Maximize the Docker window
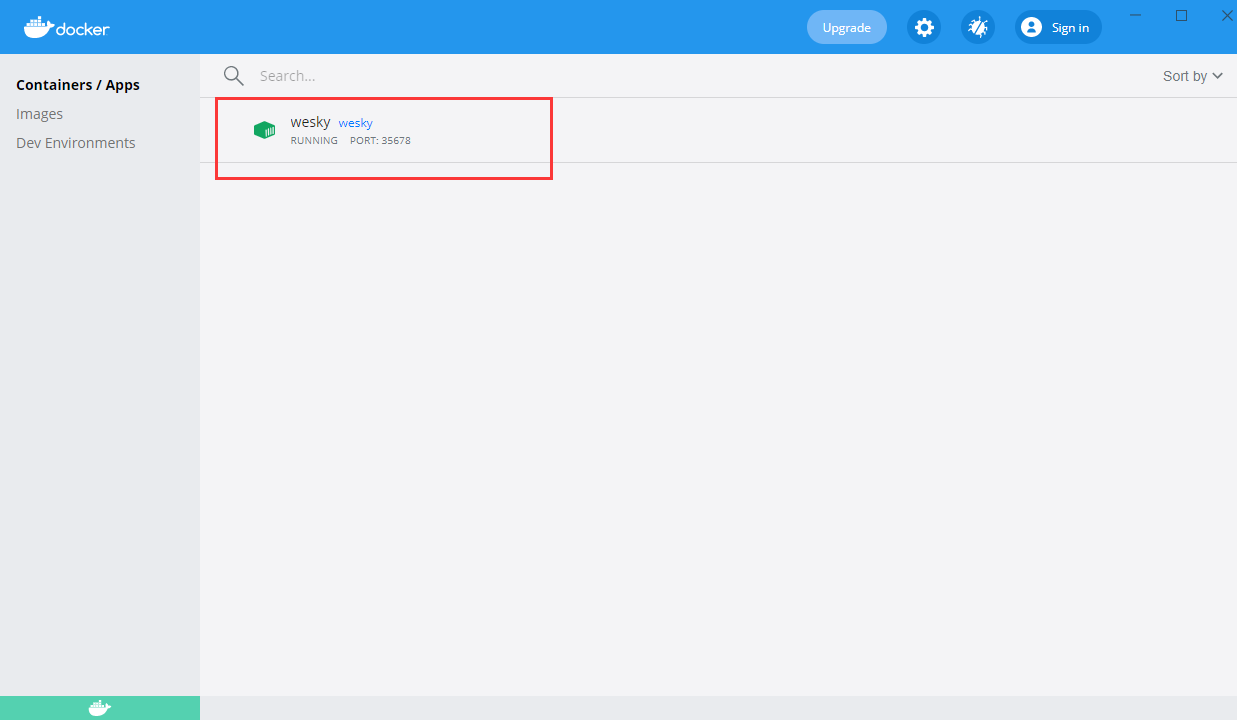Viewport: 1237px width, 720px height. click(x=1181, y=15)
